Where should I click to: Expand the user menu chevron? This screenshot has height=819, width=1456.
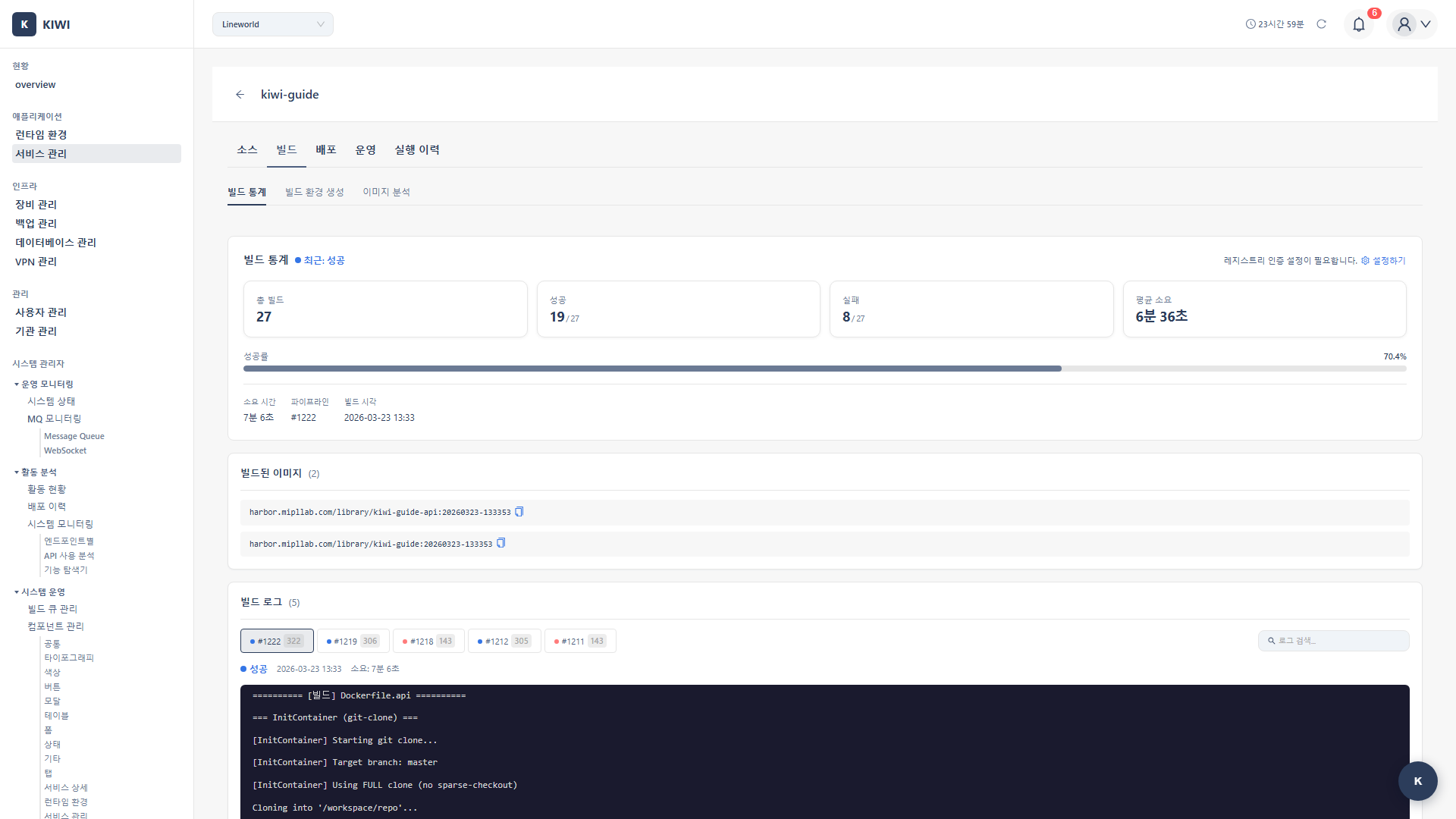point(1426,24)
